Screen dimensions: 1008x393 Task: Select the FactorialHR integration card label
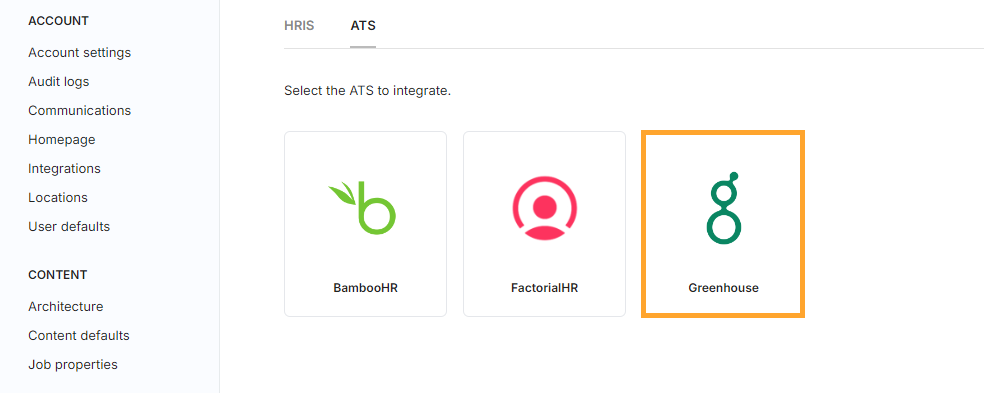pyautogui.click(x=544, y=288)
